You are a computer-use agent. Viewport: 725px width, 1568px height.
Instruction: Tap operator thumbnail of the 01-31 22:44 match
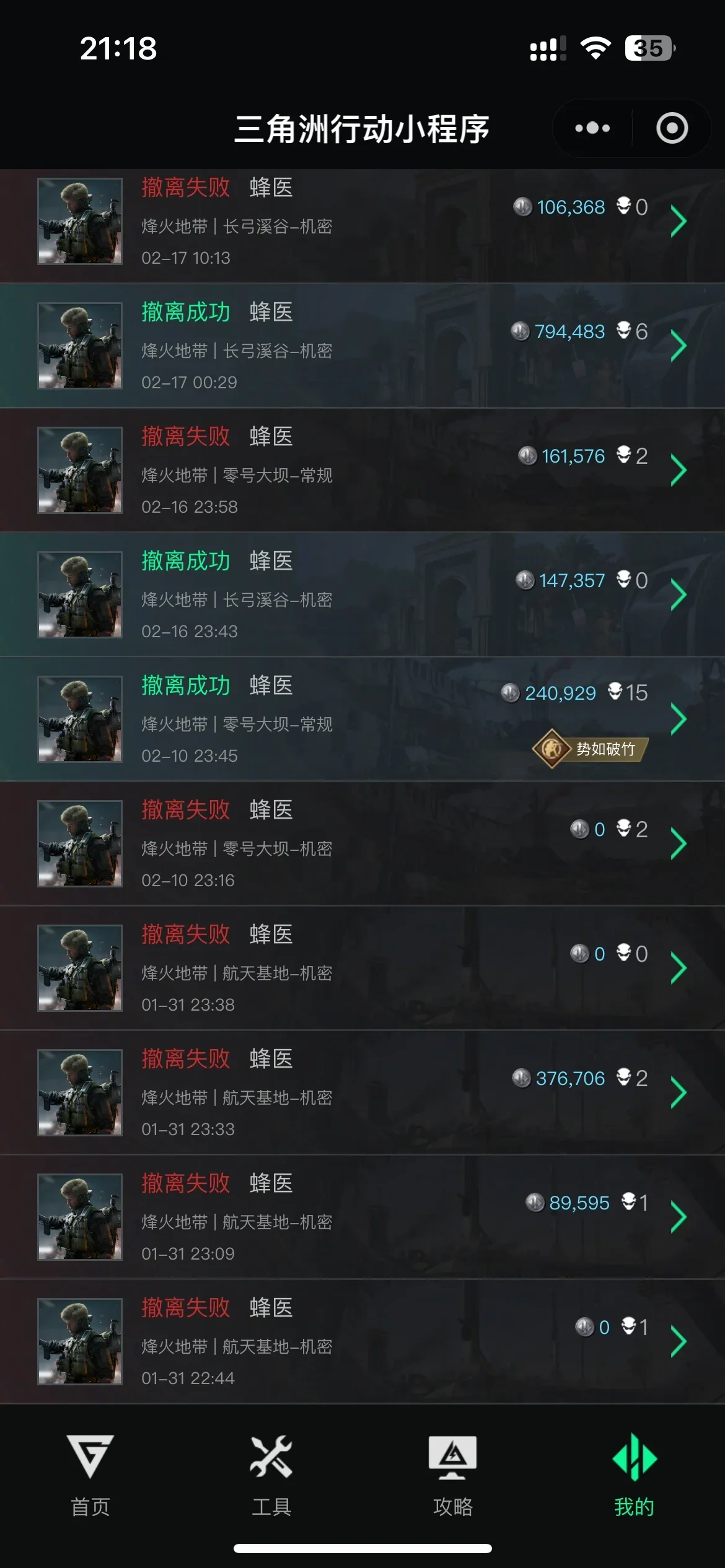(80, 1341)
